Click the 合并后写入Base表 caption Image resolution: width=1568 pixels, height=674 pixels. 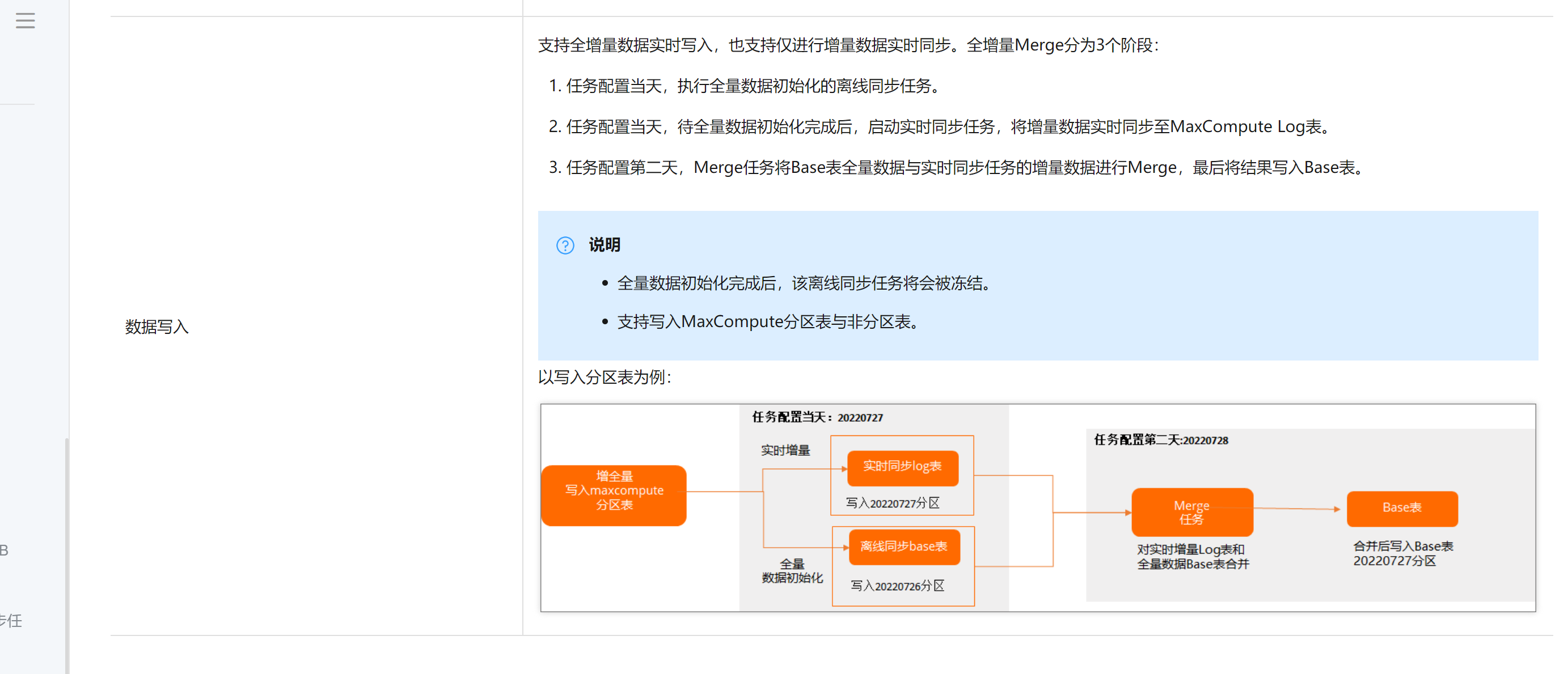tap(1402, 553)
